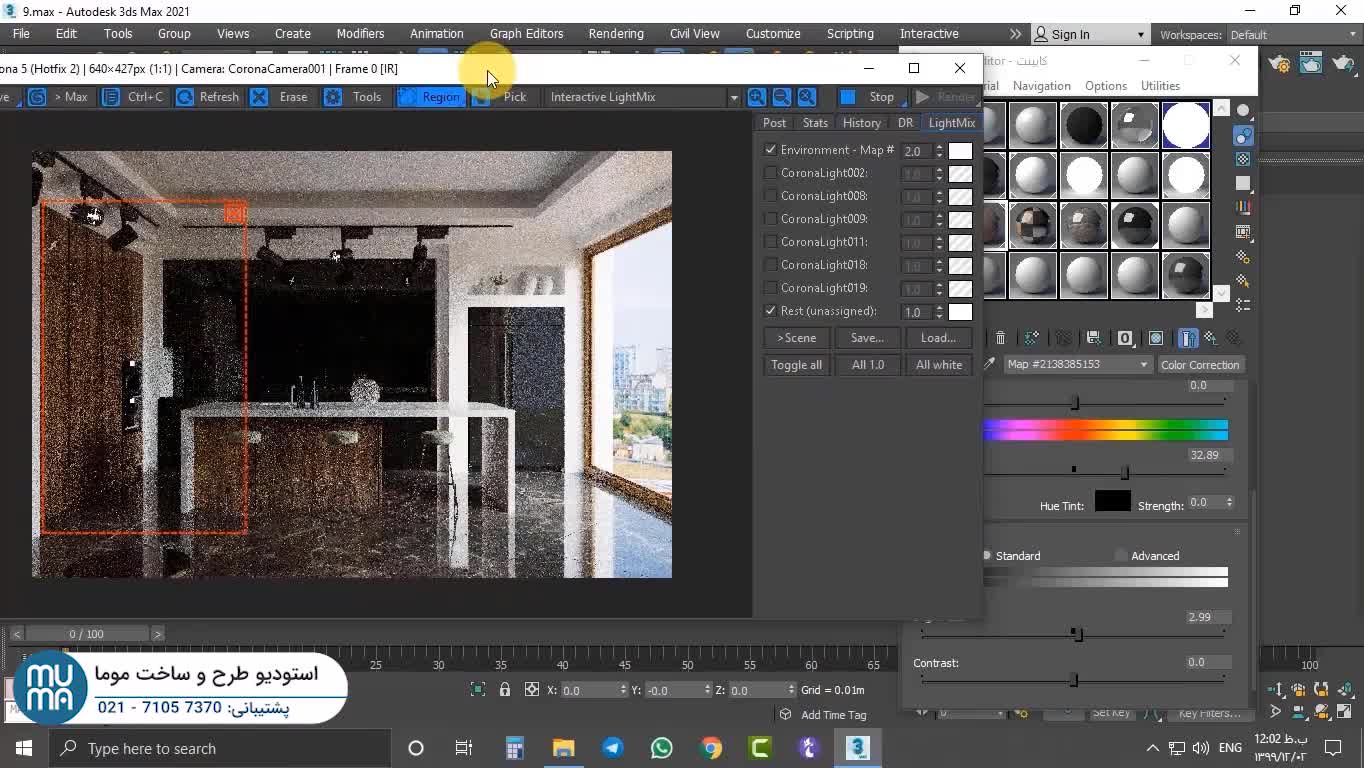The image size is (1364, 768).
Task: Select the Advanced radio button
Action: coord(1121,556)
